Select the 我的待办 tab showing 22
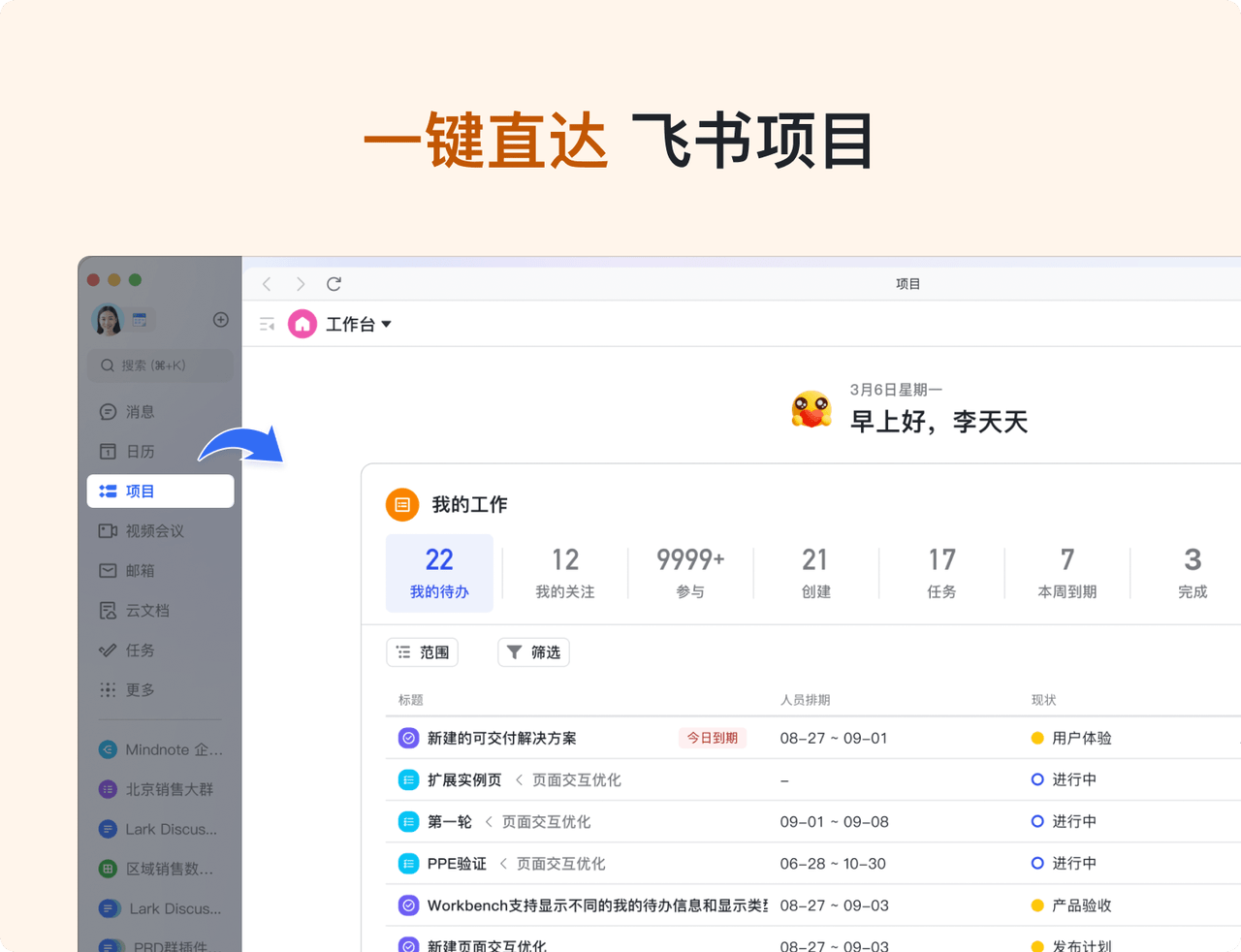This screenshot has width=1241, height=952. 439,573
